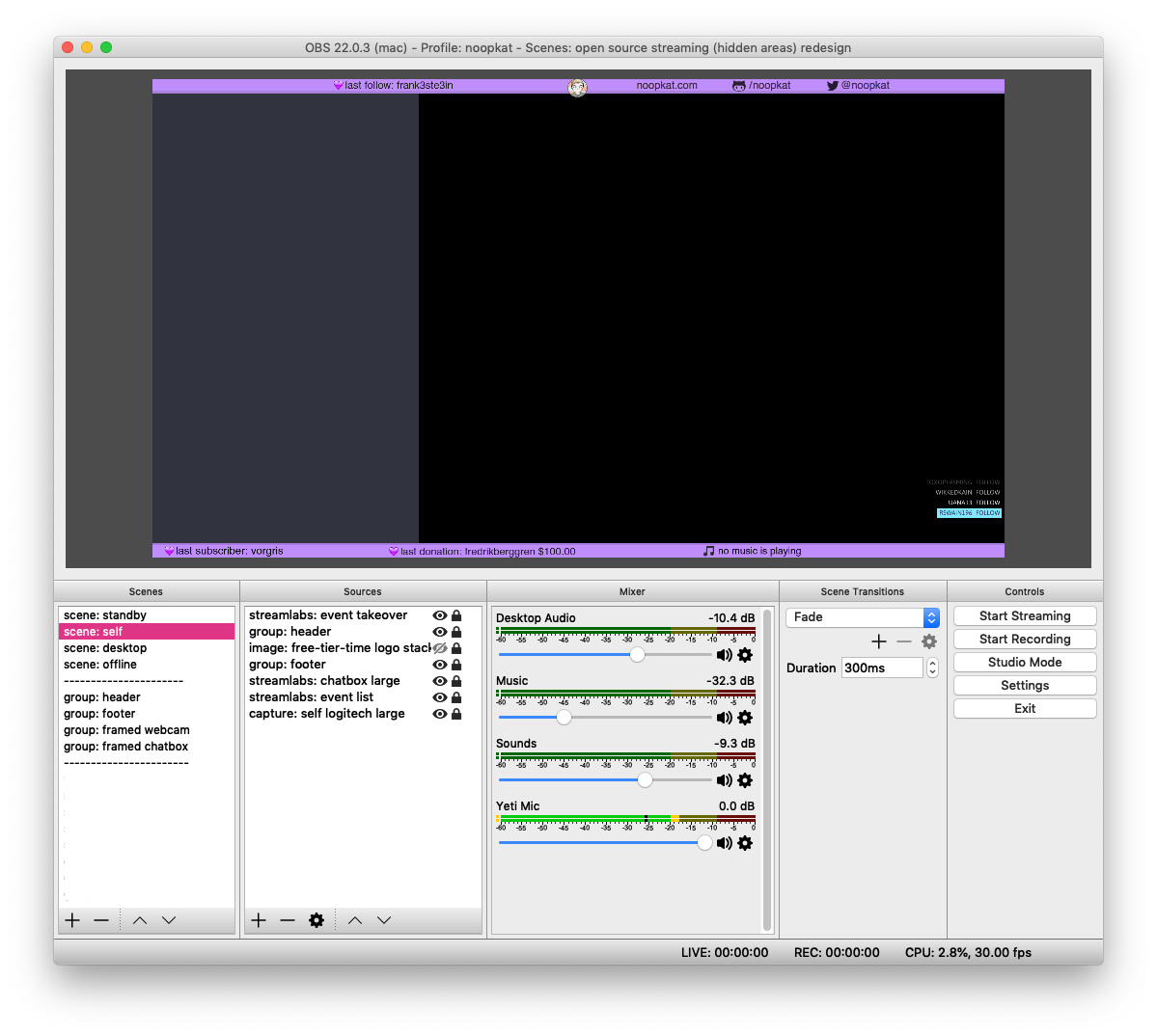Select group: framed chatbox in Scenes list
1157x1036 pixels.
[146, 747]
